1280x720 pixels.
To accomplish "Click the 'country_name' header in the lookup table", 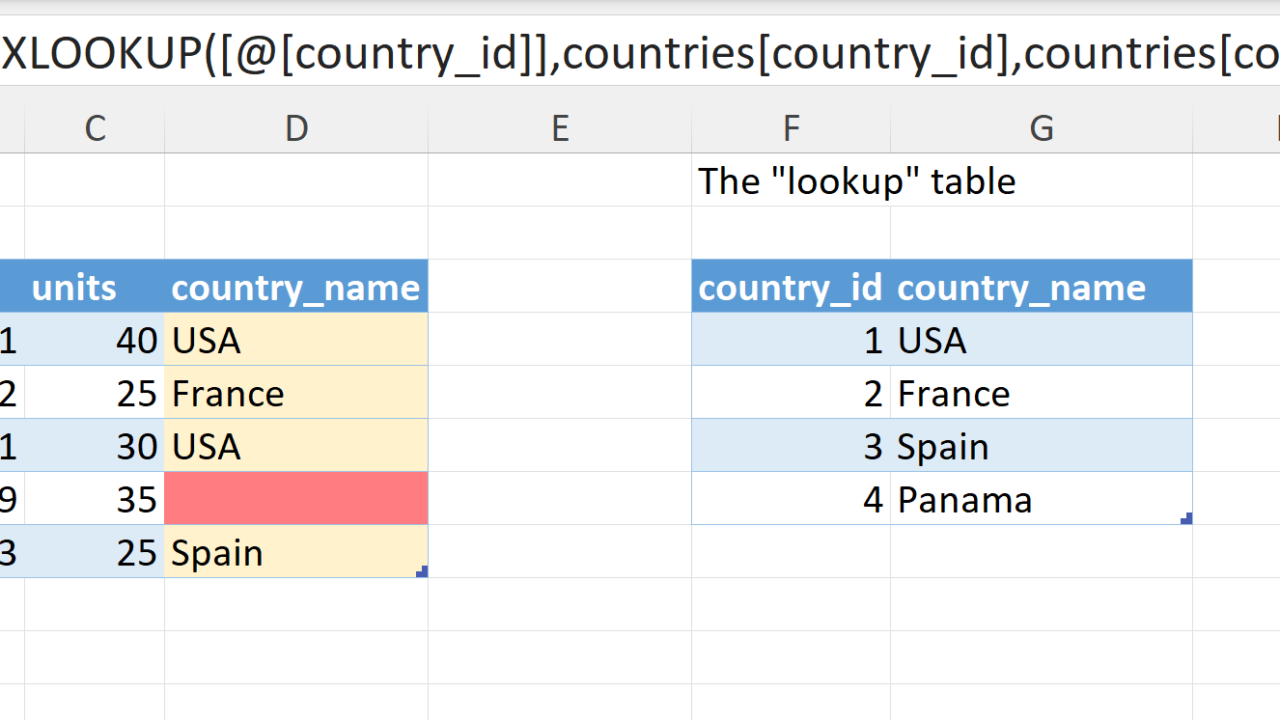I will pyautogui.click(x=1041, y=287).
